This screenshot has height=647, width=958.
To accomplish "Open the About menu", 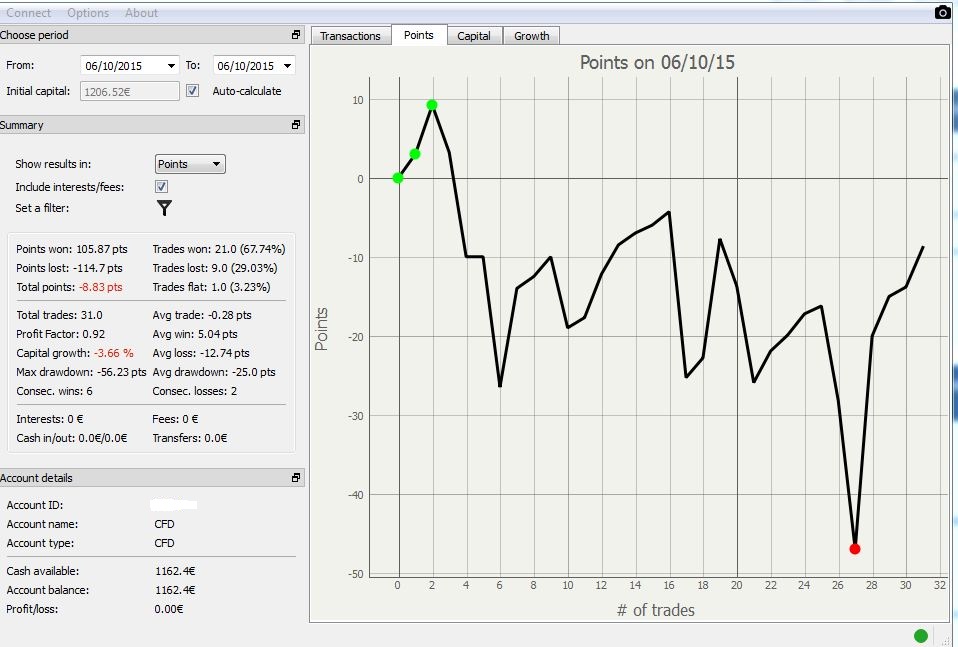I will (x=141, y=13).
